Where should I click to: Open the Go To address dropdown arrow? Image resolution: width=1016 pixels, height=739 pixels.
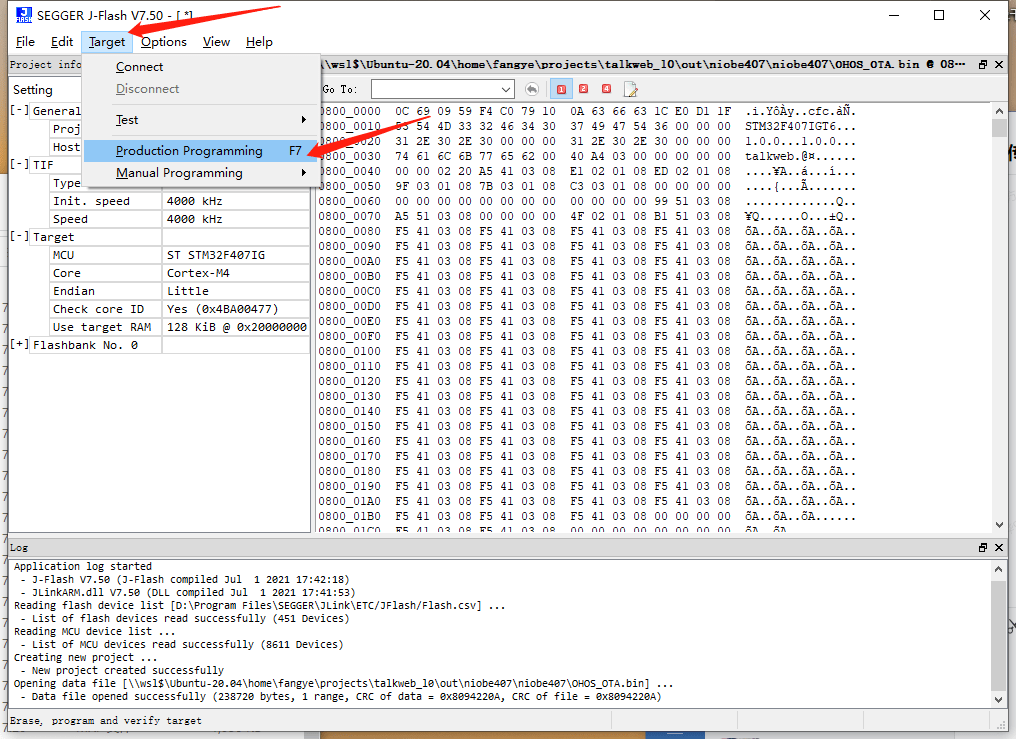[506, 89]
